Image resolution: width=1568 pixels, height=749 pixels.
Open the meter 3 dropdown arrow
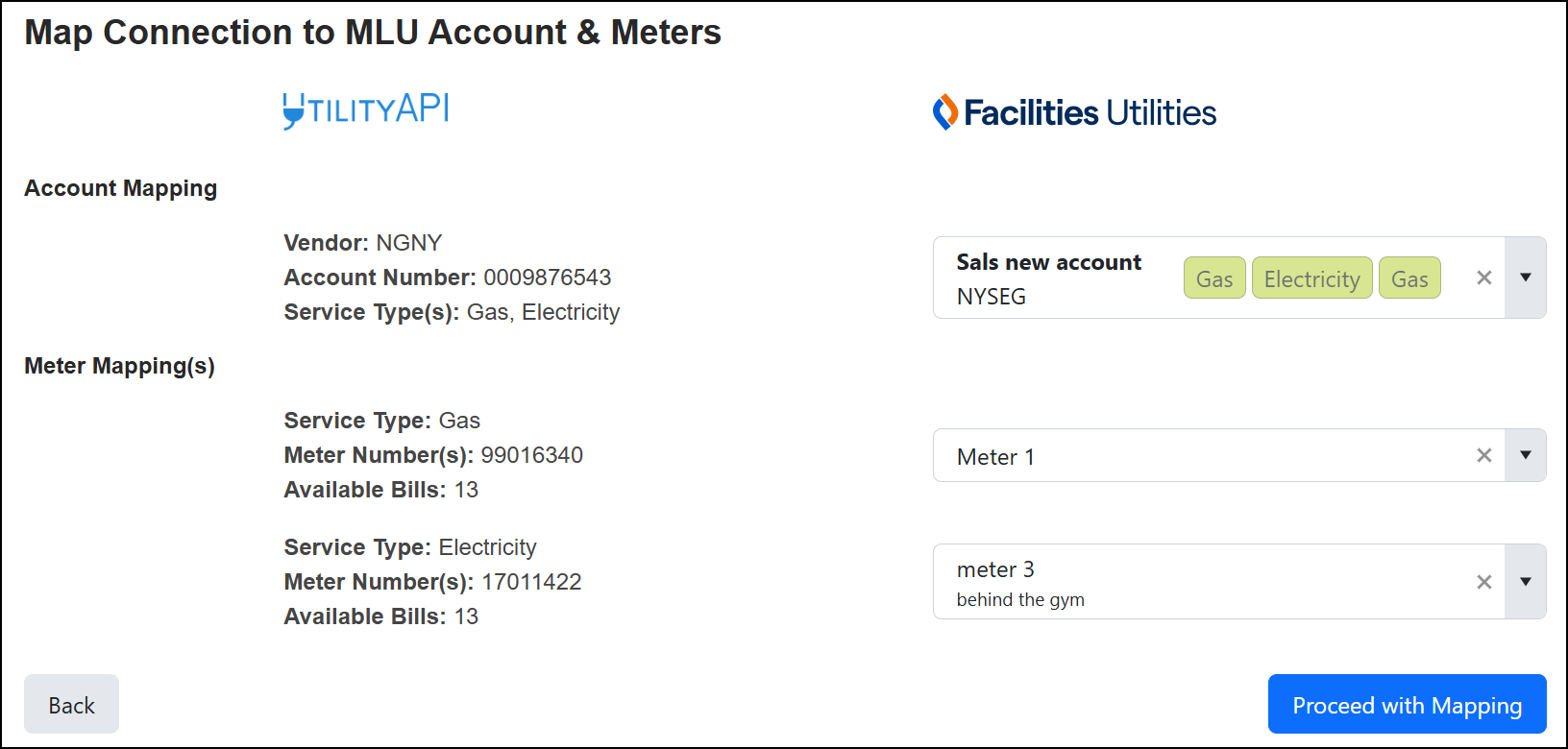coord(1525,582)
